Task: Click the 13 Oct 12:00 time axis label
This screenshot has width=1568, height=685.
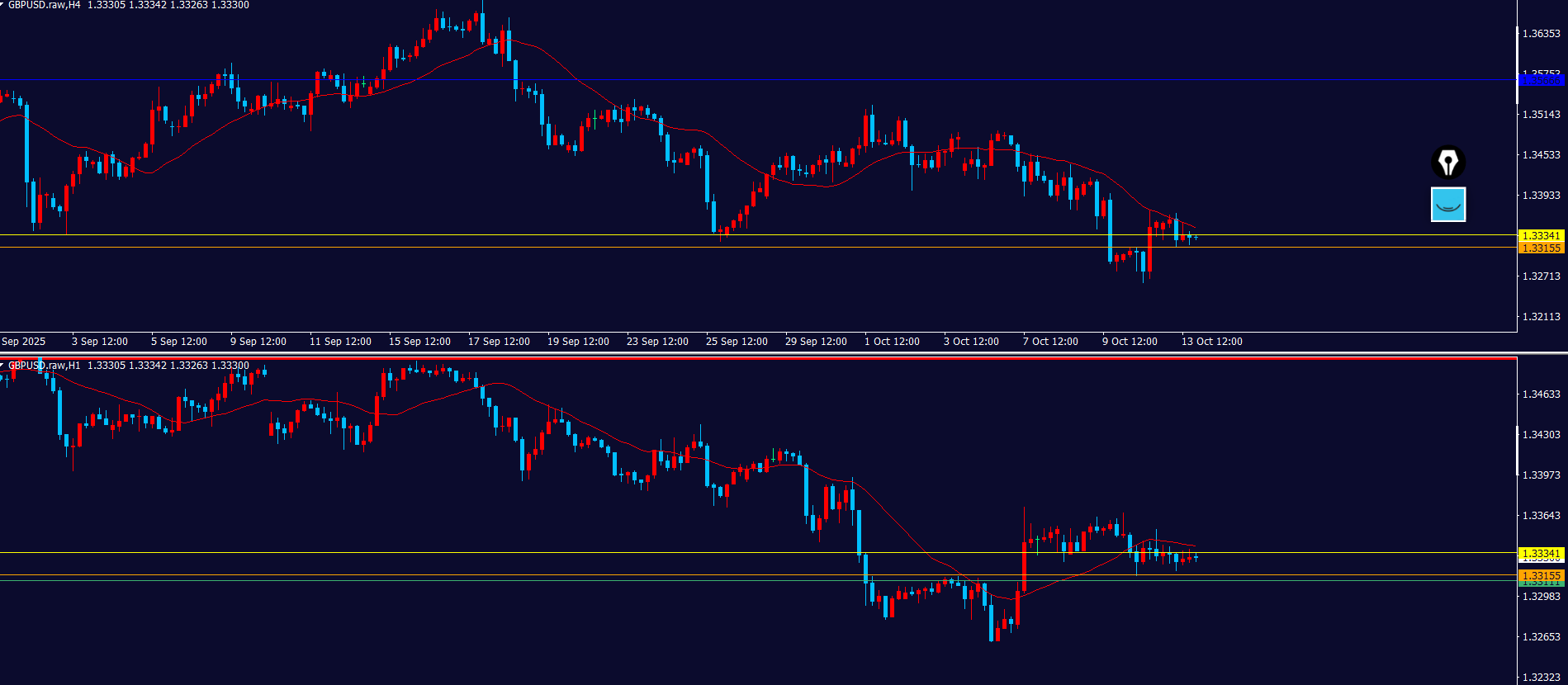Action: 1211,342
